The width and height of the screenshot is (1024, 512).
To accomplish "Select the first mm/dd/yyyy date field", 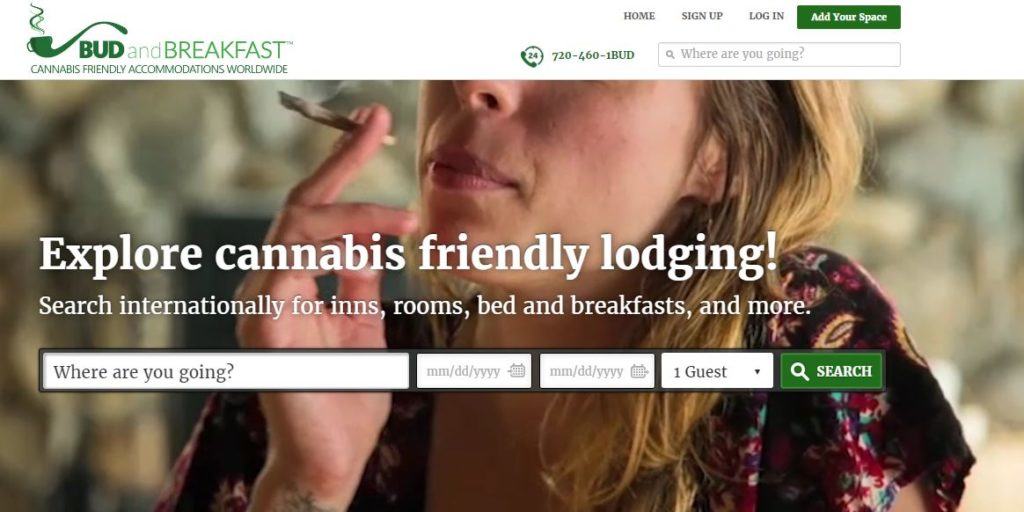I will tap(474, 371).
